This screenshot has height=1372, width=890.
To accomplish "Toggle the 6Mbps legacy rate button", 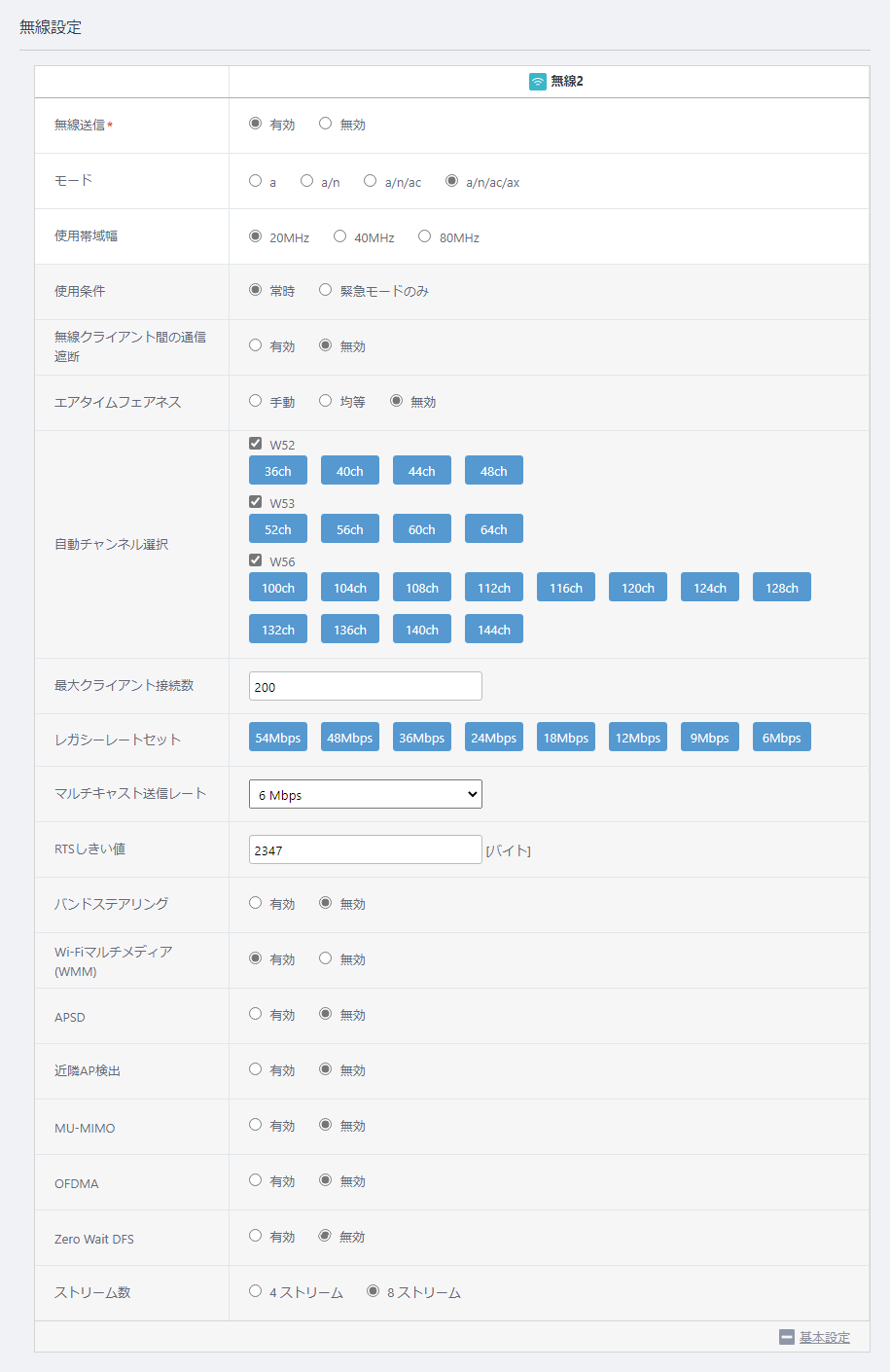I will click(x=782, y=738).
